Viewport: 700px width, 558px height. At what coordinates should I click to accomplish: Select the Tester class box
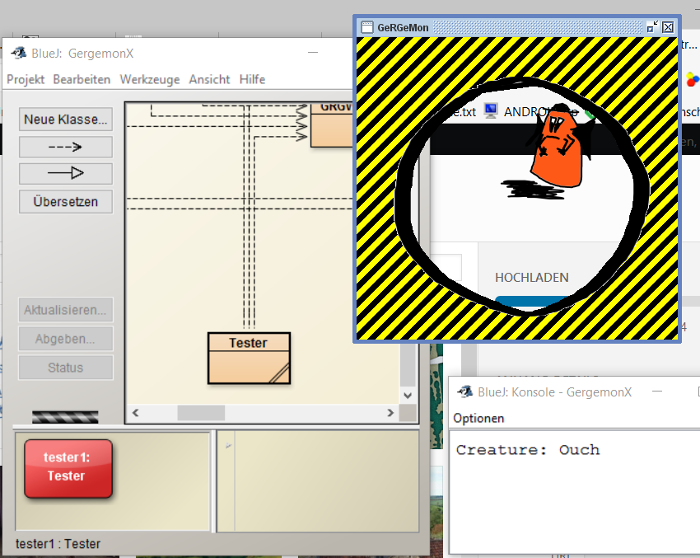click(250, 357)
